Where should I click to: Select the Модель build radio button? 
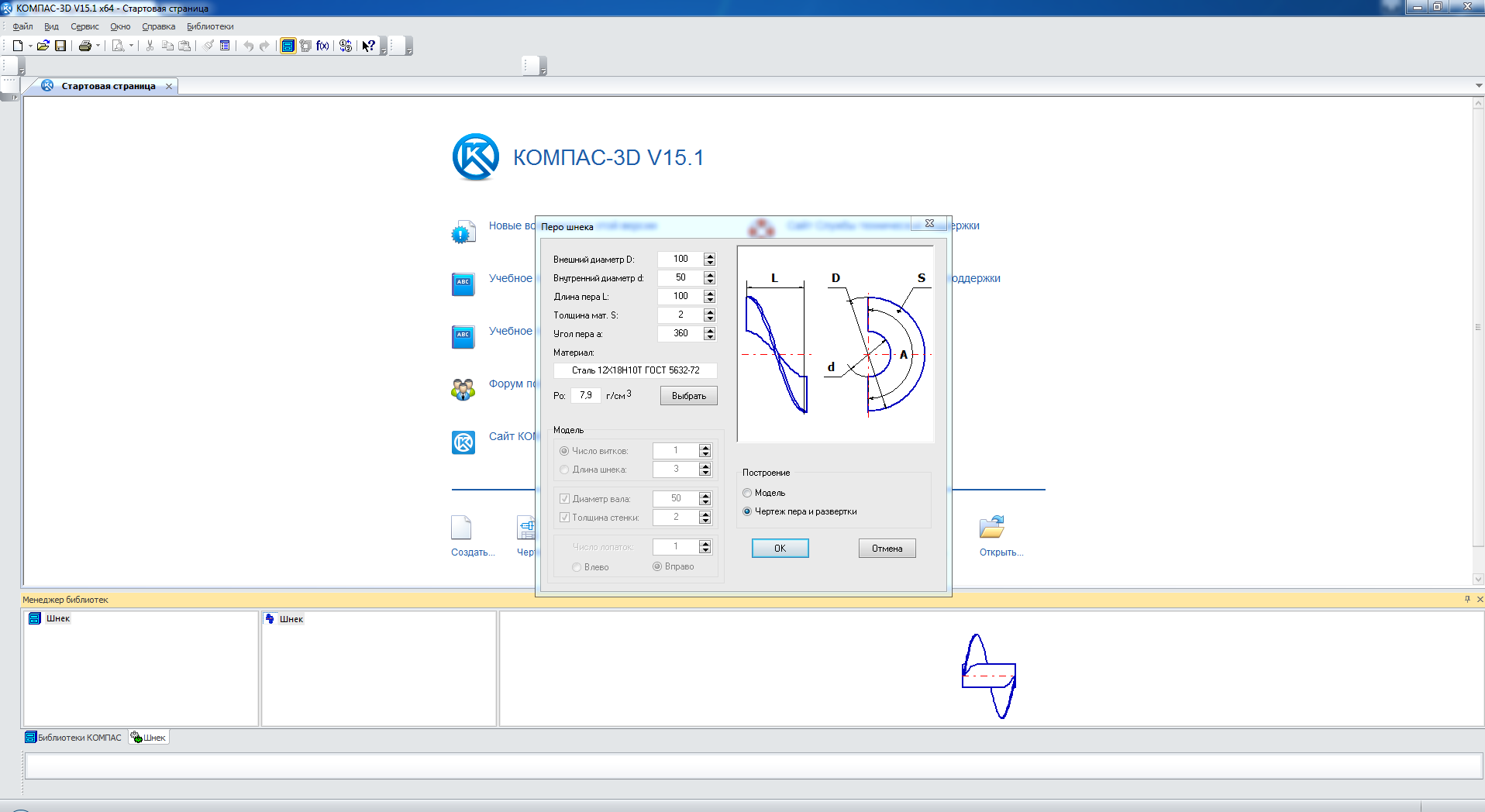click(747, 493)
